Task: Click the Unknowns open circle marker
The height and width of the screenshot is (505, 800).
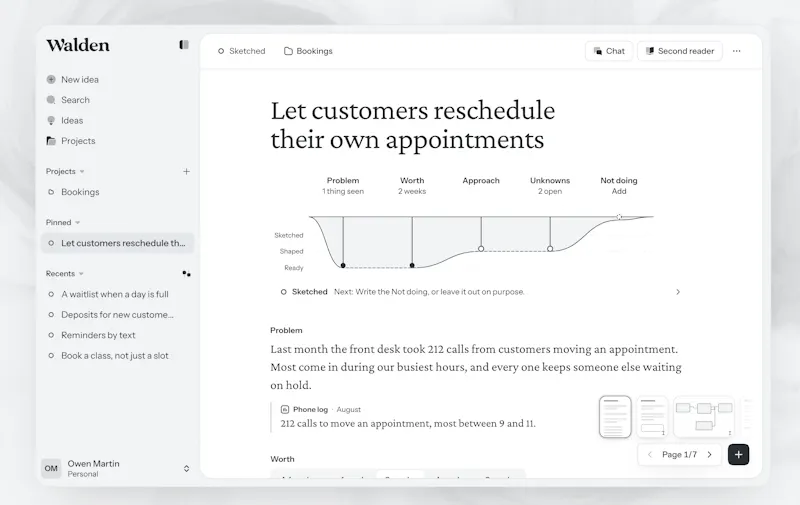Action: tap(550, 249)
